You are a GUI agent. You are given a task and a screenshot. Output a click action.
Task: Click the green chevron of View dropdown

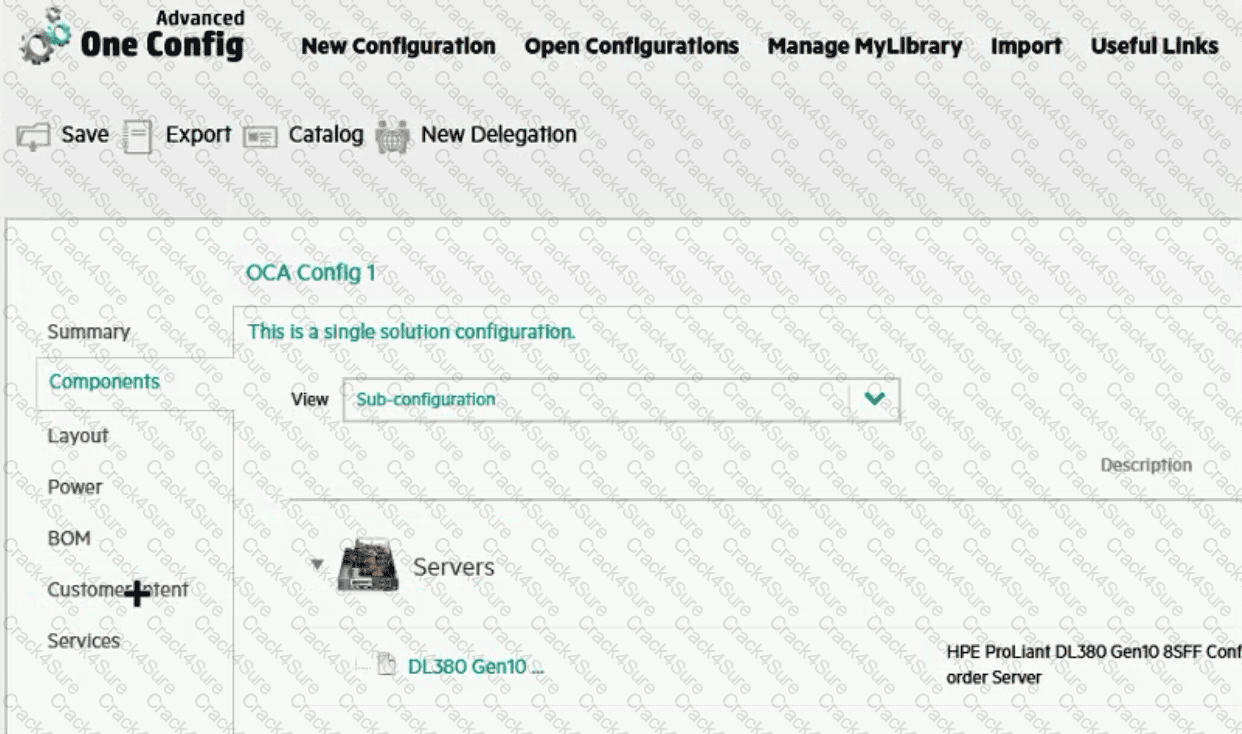pyautogui.click(x=874, y=399)
